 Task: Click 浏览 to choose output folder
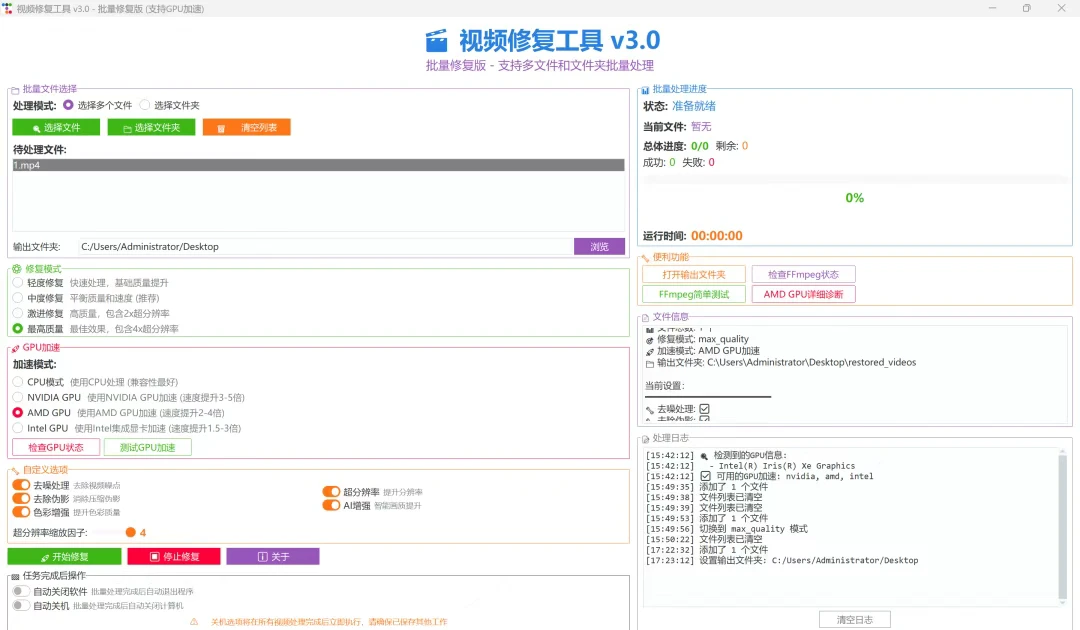[599, 246]
